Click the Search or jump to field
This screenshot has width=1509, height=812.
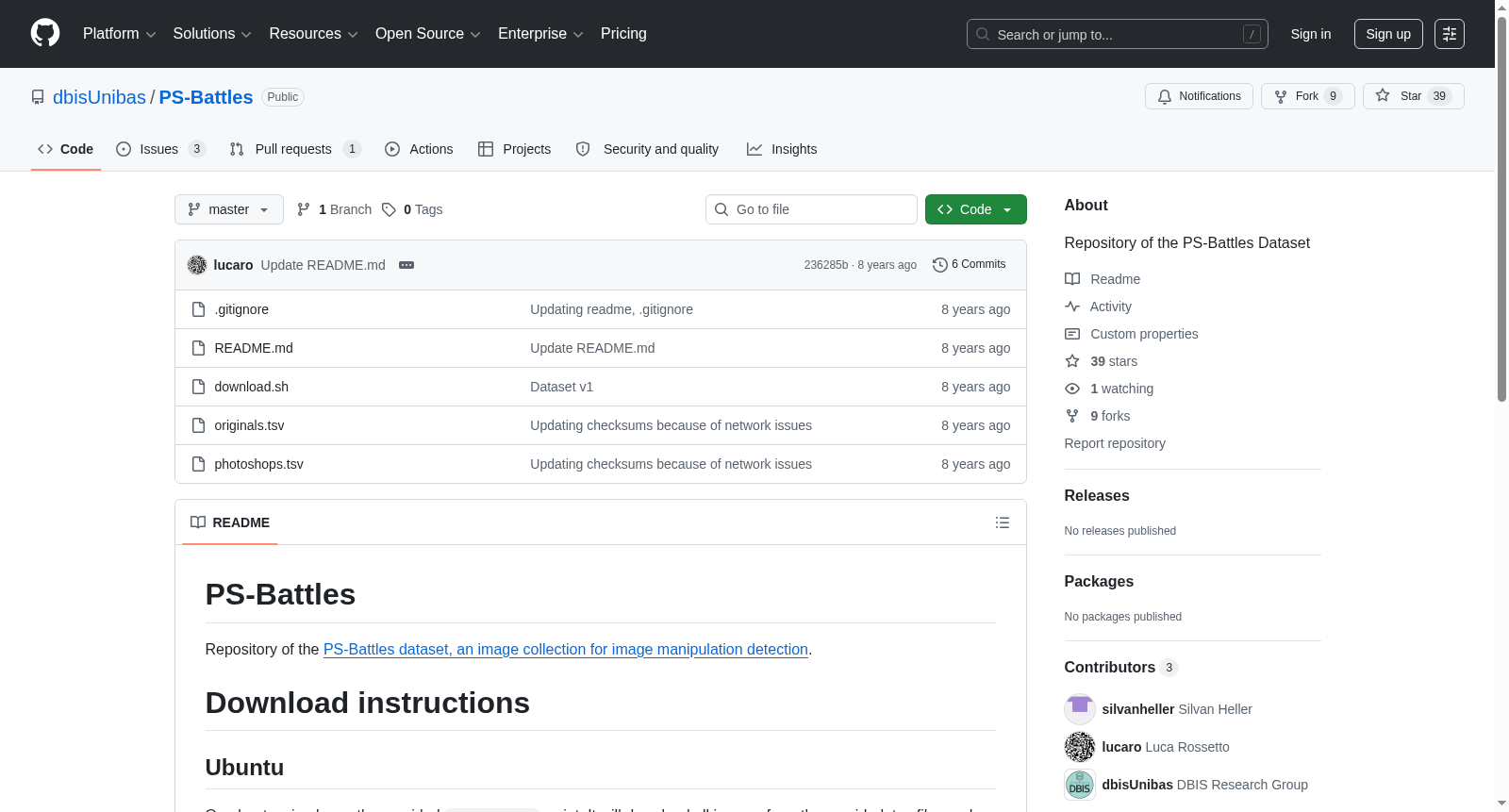click(x=1118, y=34)
